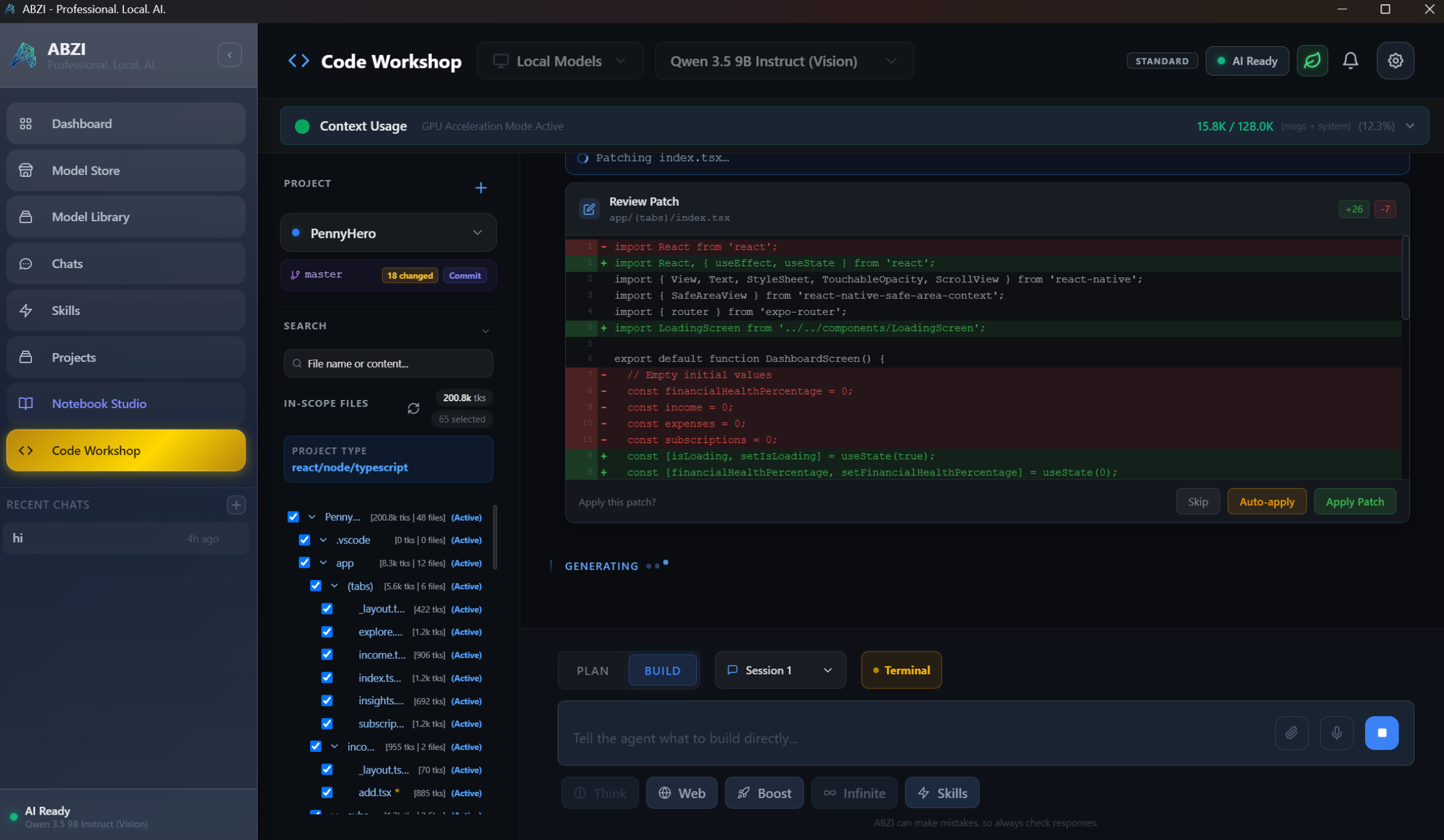Viewport: 1444px width, 840px height.
Task: Open the recent chat 'hi'
Action: [126, 538]
